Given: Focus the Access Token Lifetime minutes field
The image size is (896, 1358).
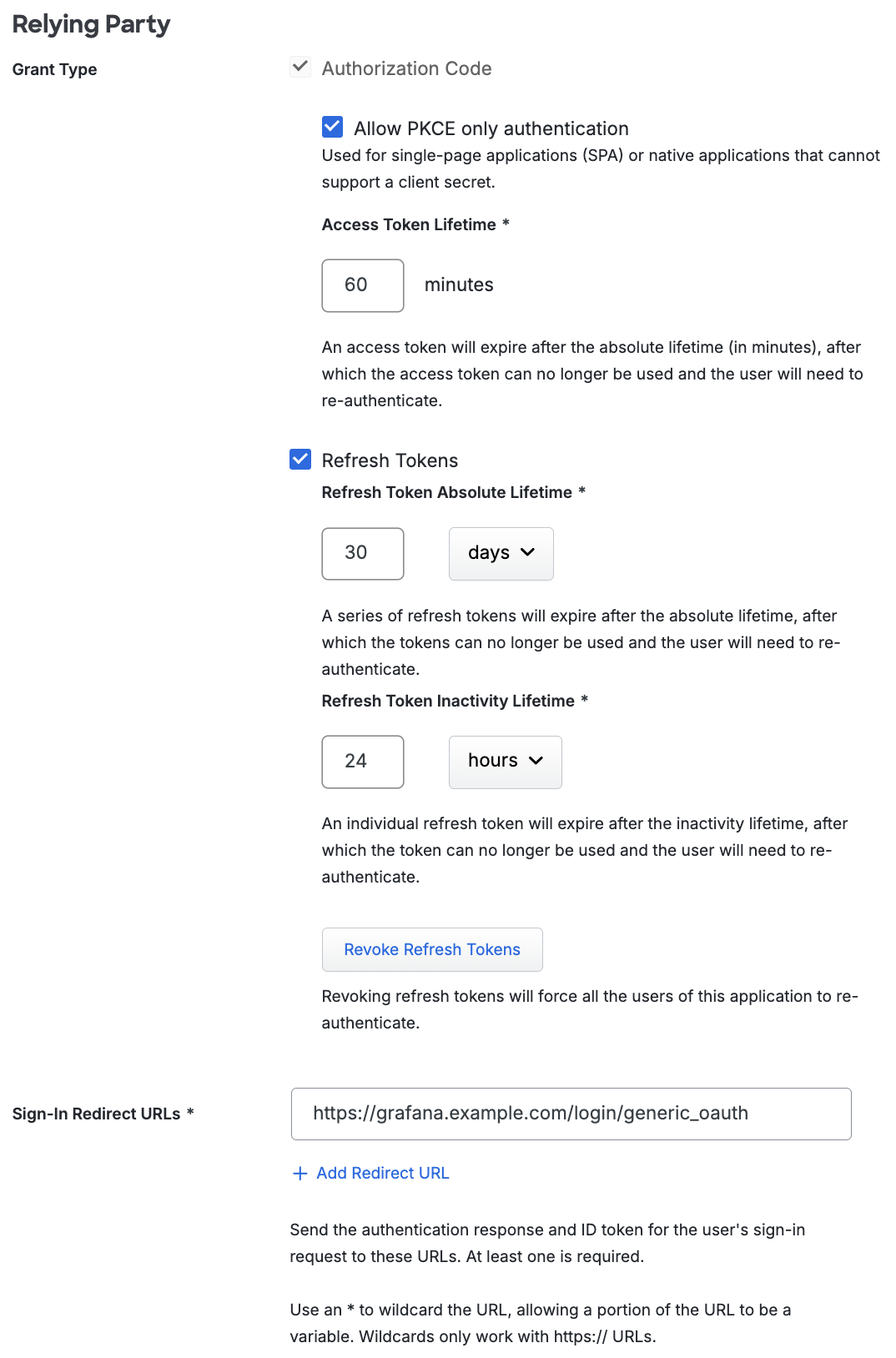Looking at the screenshot, I should 363,285.
